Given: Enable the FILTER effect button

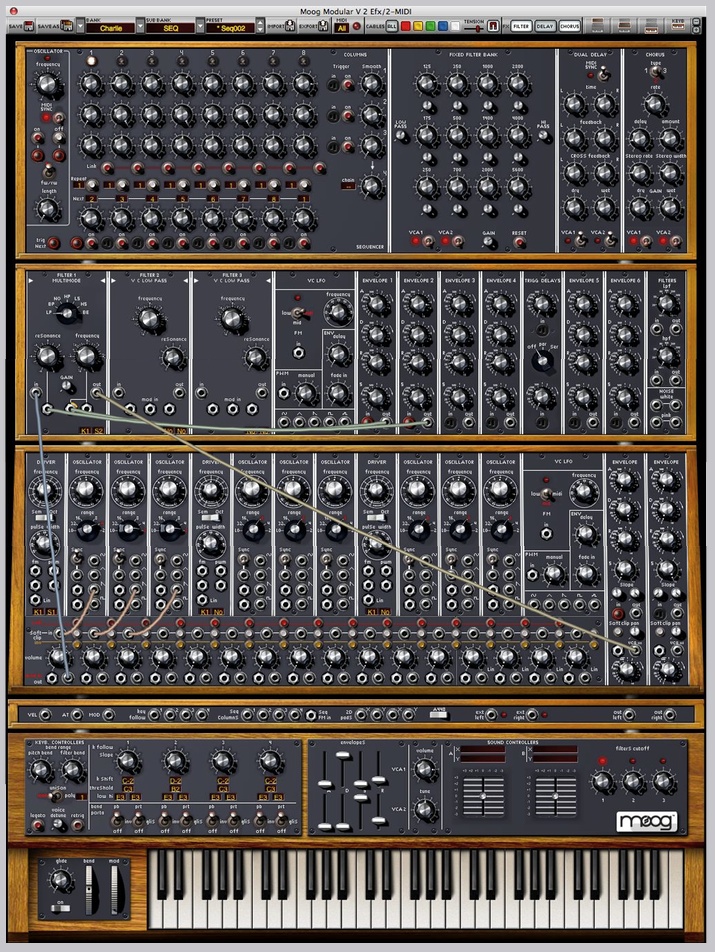Looking at the screenshot, I should coord(521,26).
